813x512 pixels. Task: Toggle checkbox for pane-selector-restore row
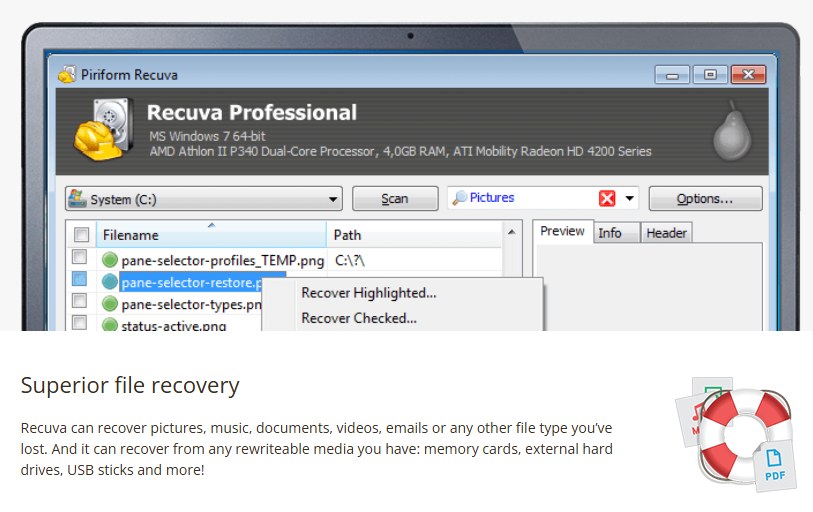79,279
